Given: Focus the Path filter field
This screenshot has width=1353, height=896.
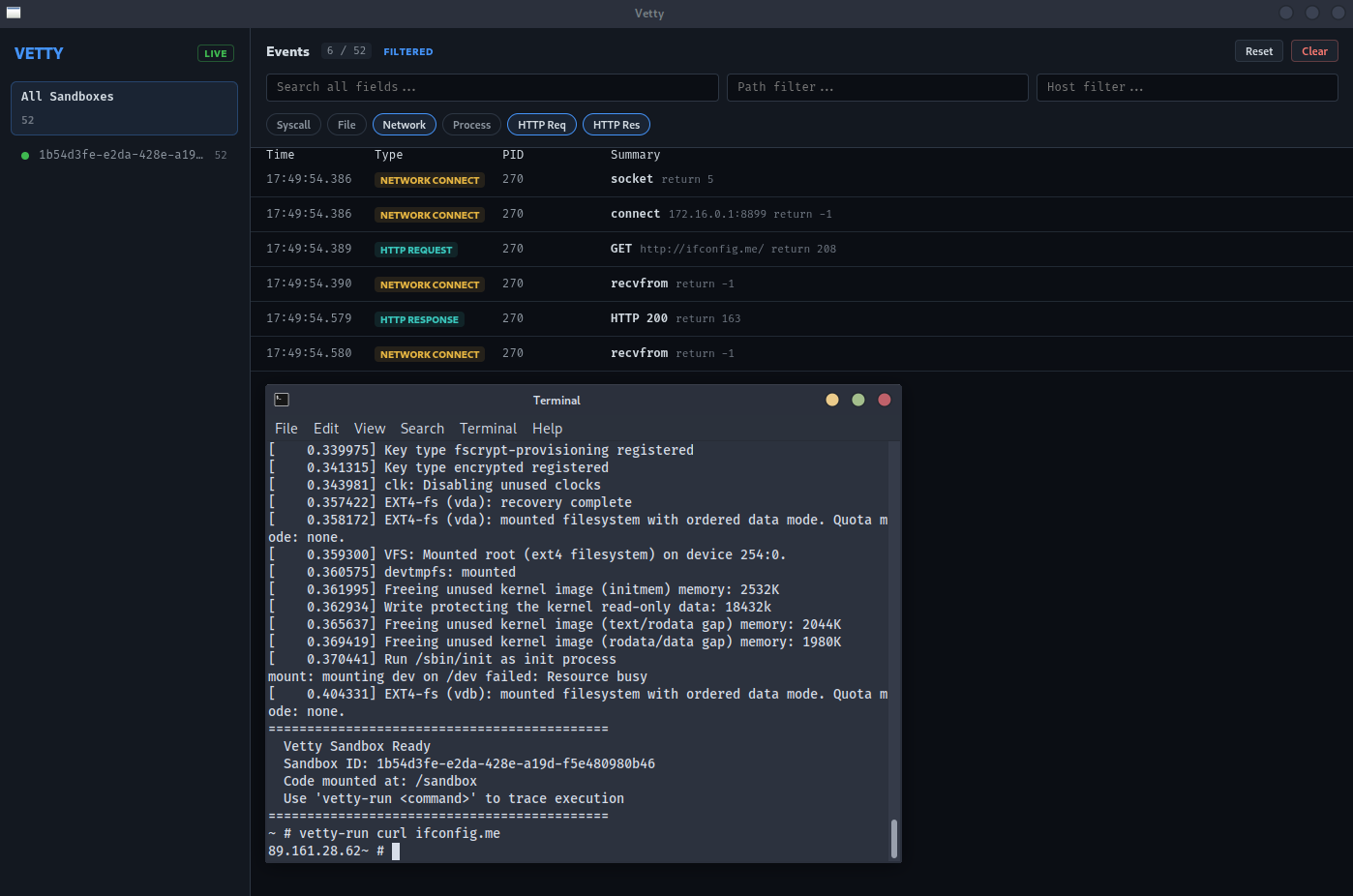Looking at the screenshot, I should (x=878, y=87).
